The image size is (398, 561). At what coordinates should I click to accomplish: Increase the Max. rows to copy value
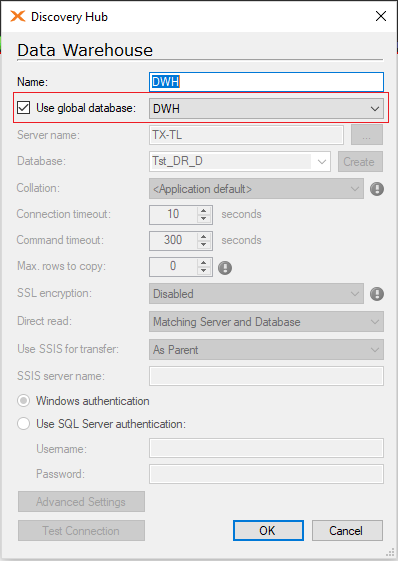204,263
